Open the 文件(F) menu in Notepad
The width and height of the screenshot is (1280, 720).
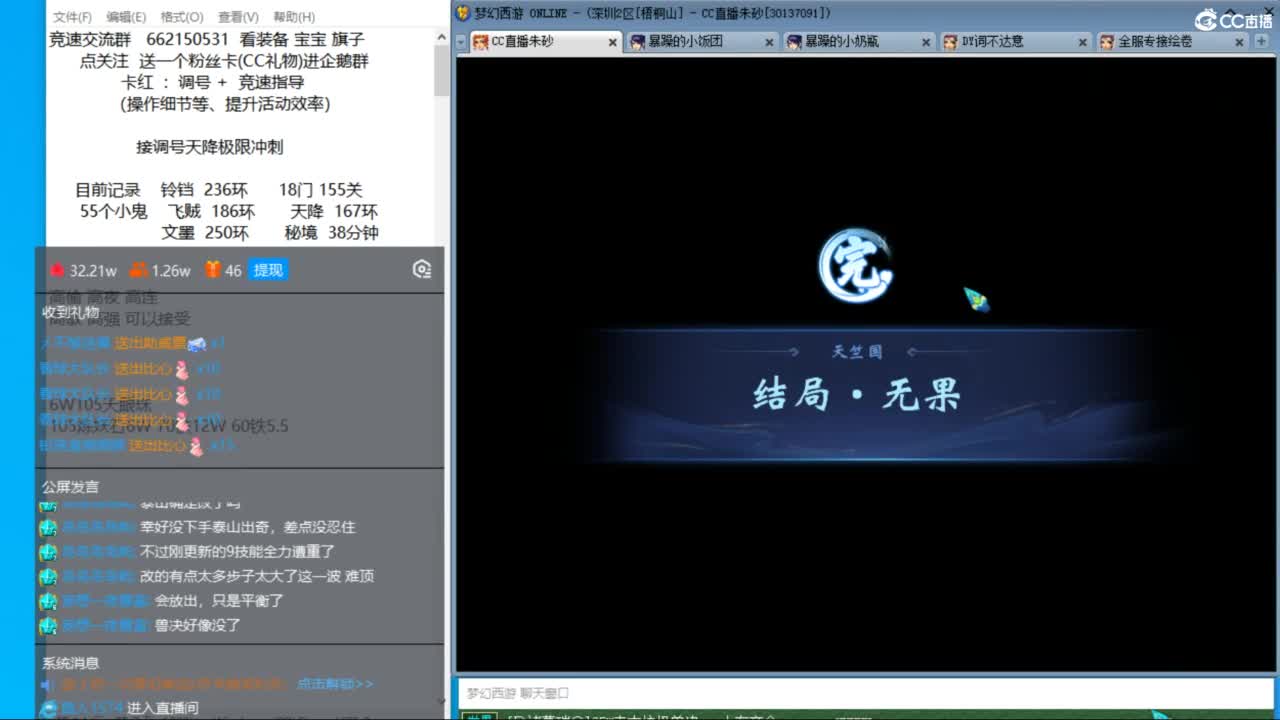pyautogui.click(x=72, y=17)
